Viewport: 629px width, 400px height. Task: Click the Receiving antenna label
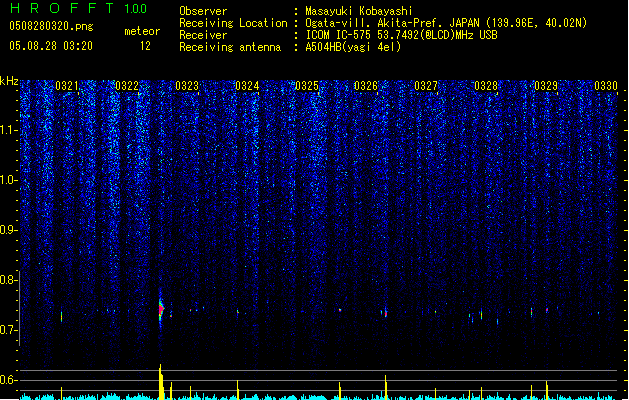pos(230,47)
